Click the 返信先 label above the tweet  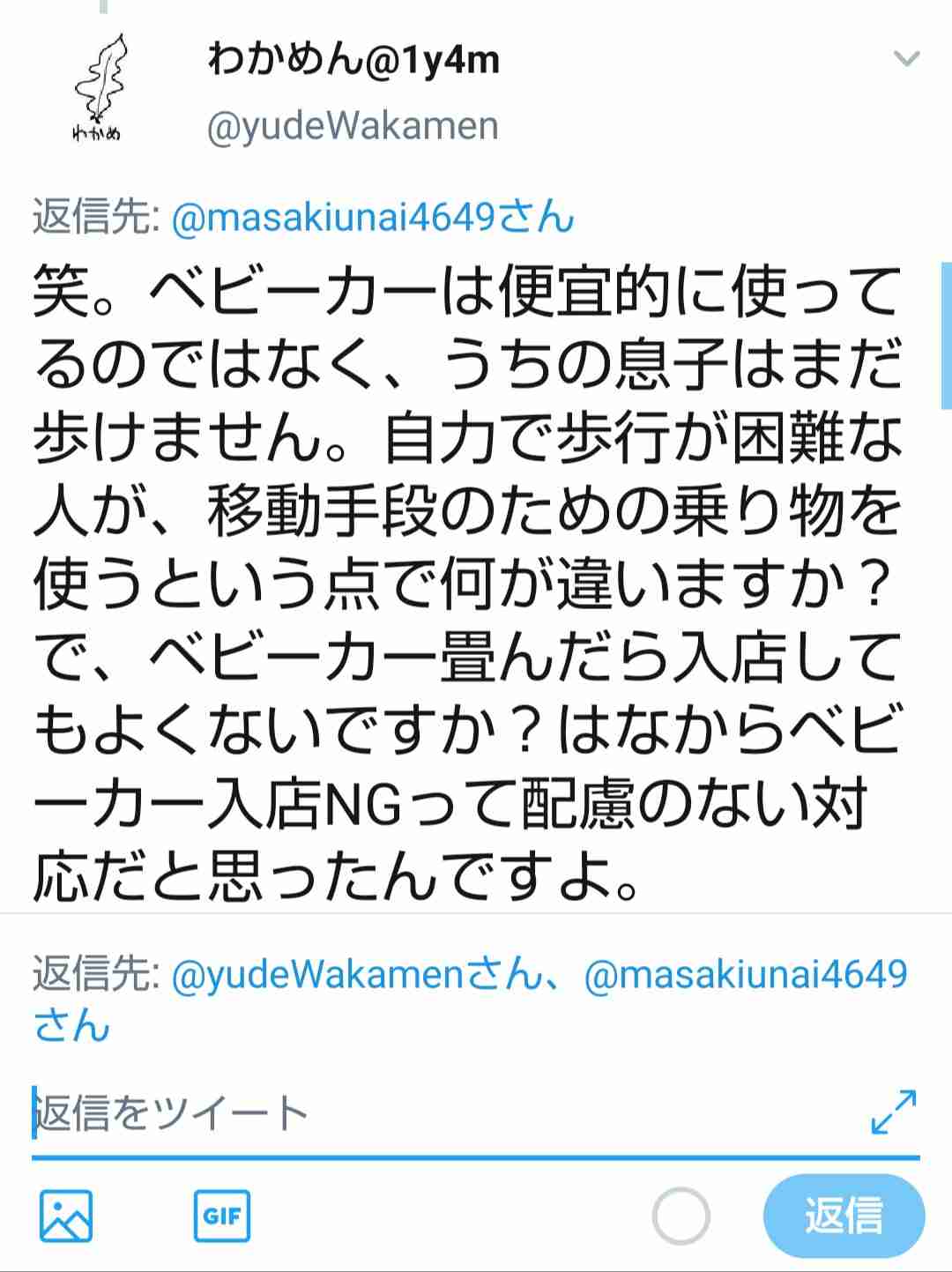tap(96, 216)
